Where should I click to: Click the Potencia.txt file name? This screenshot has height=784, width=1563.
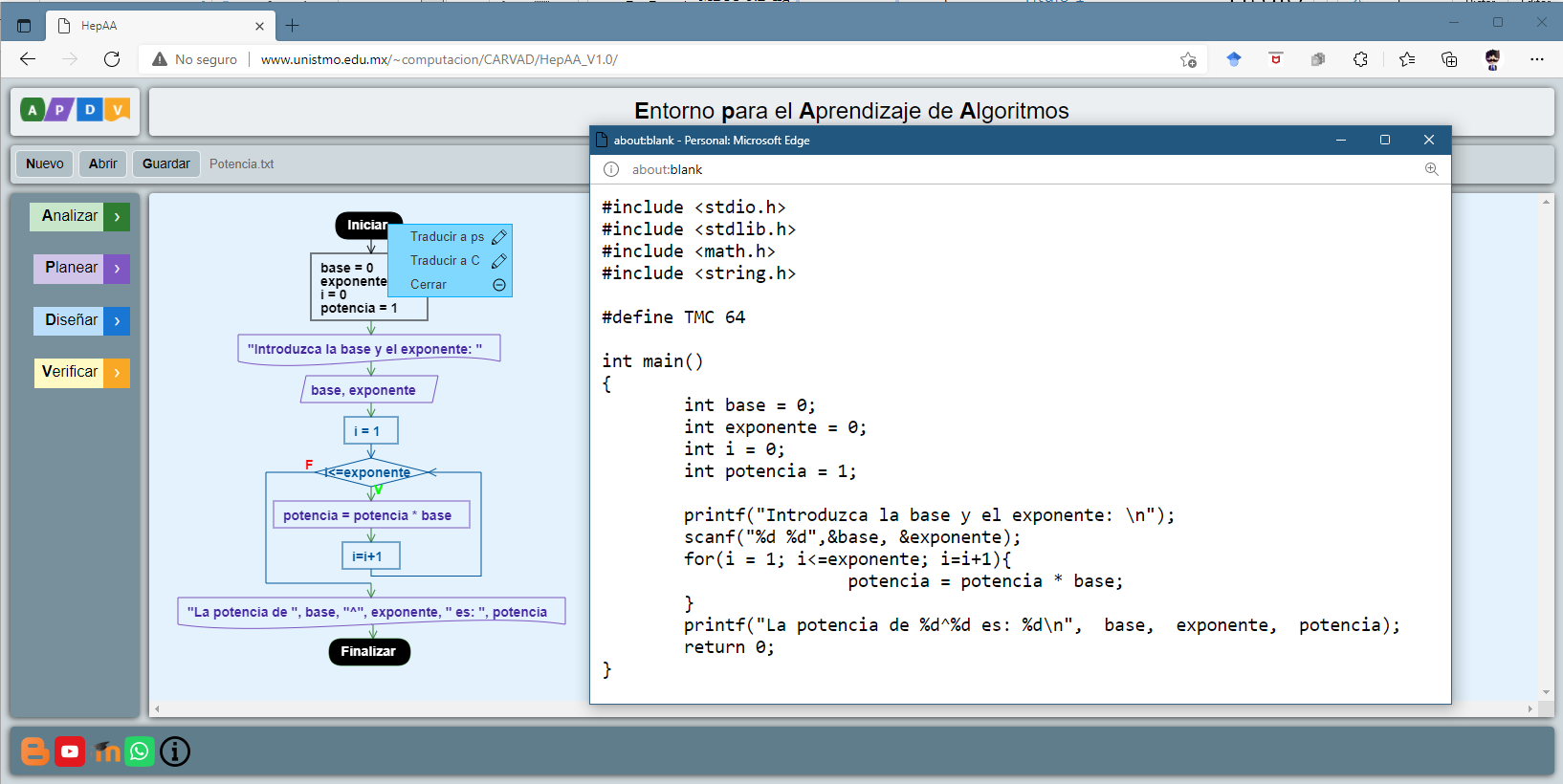[x=241, y=163]
